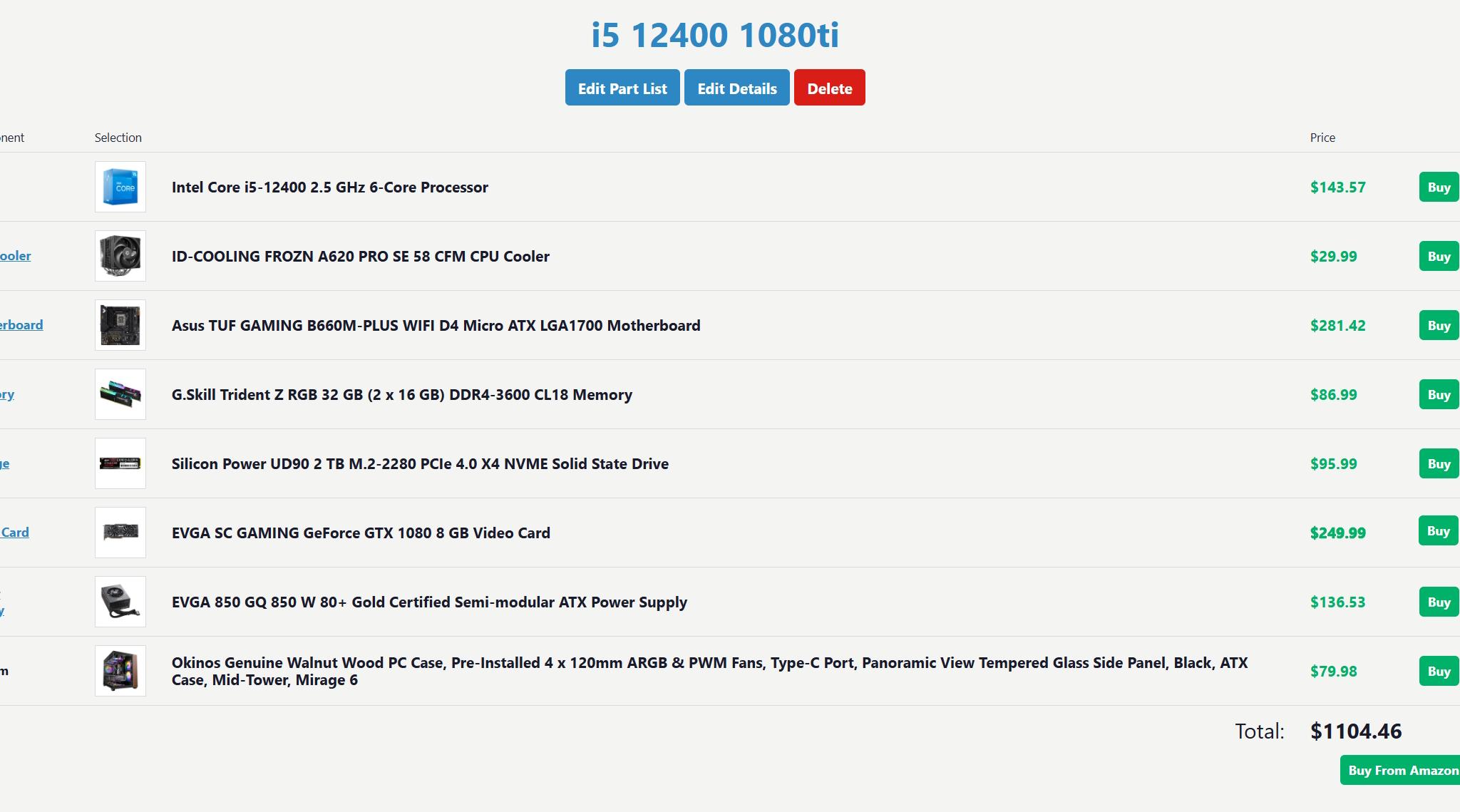Click the $136.53 power supply price
Screen dimensions: 1460x812
tap(1338, 602)
